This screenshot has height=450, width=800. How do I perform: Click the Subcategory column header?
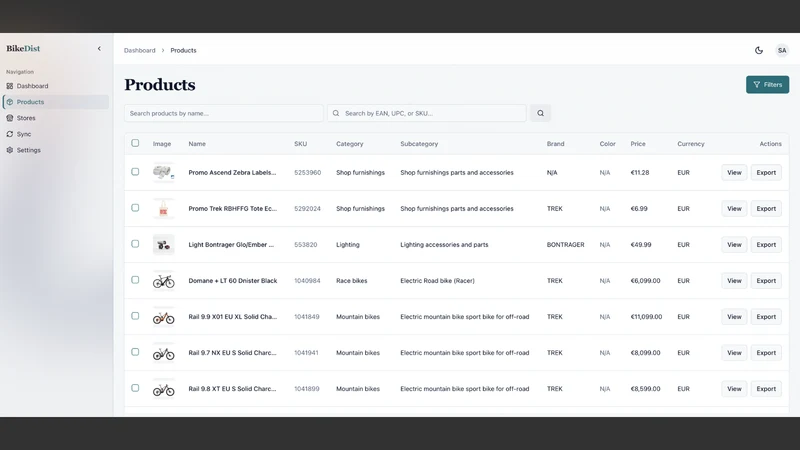419,144
